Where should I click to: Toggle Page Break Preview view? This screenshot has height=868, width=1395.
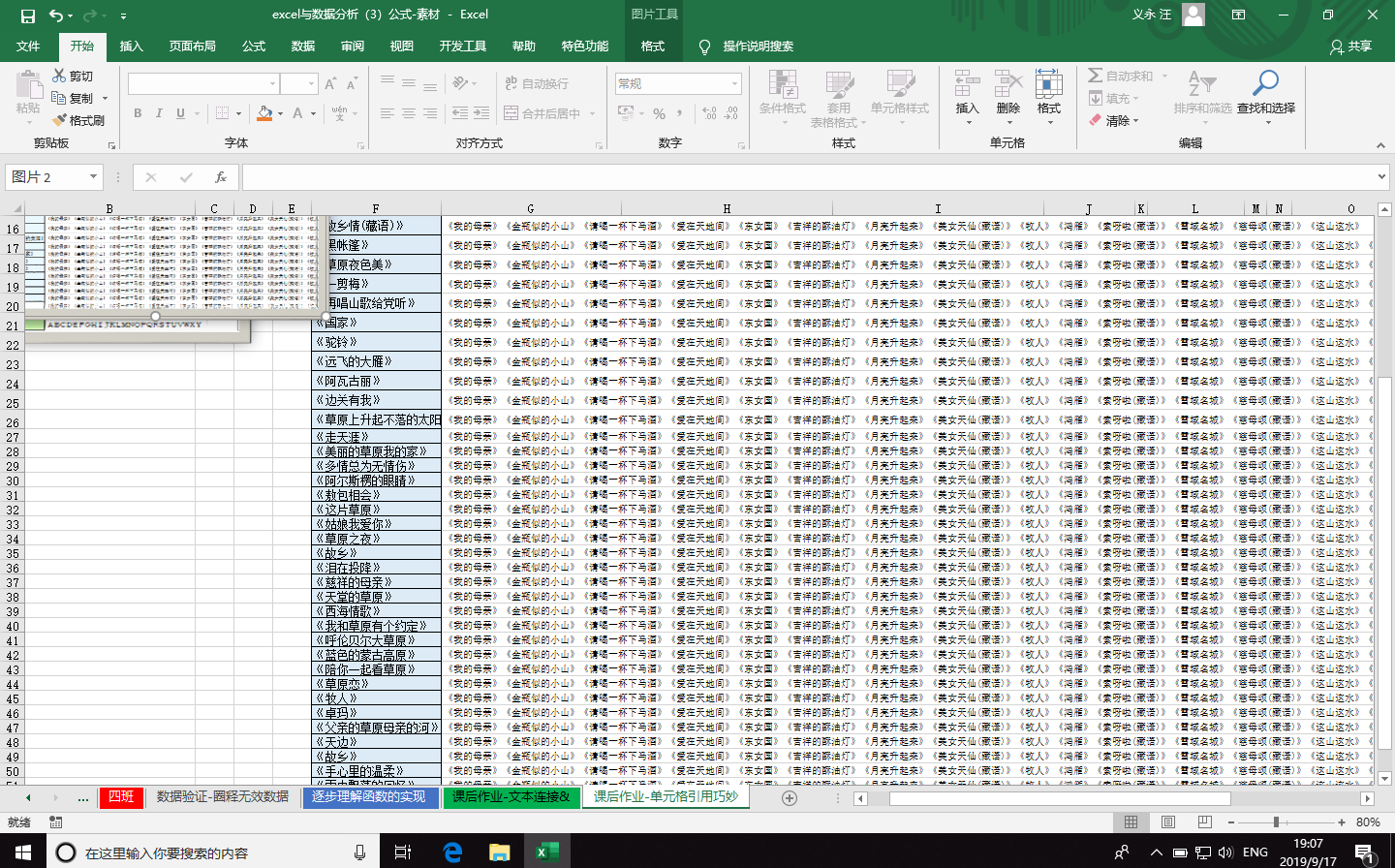tap(1204, 821)
